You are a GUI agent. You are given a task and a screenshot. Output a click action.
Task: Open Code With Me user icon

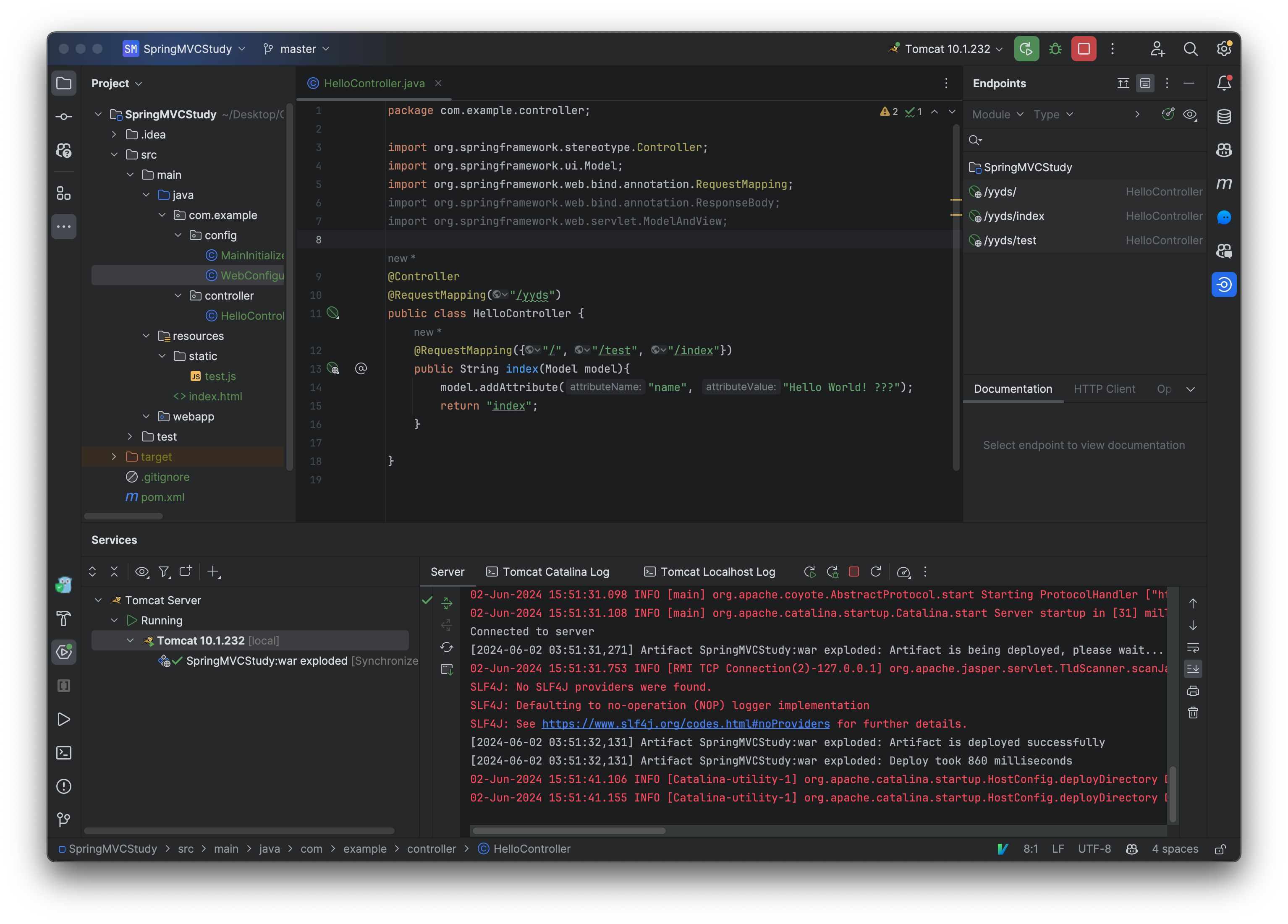tap(1157, 49)
